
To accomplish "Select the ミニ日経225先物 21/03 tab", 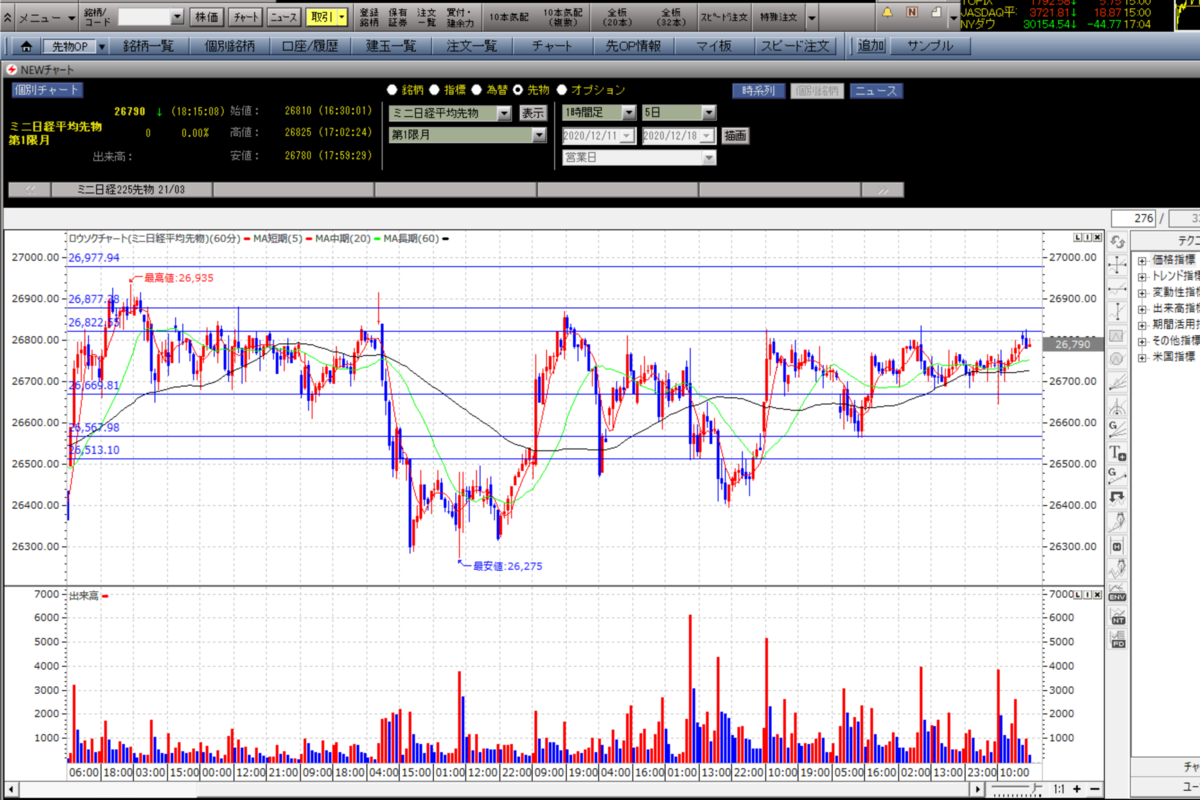I will [x=131, y=189].
